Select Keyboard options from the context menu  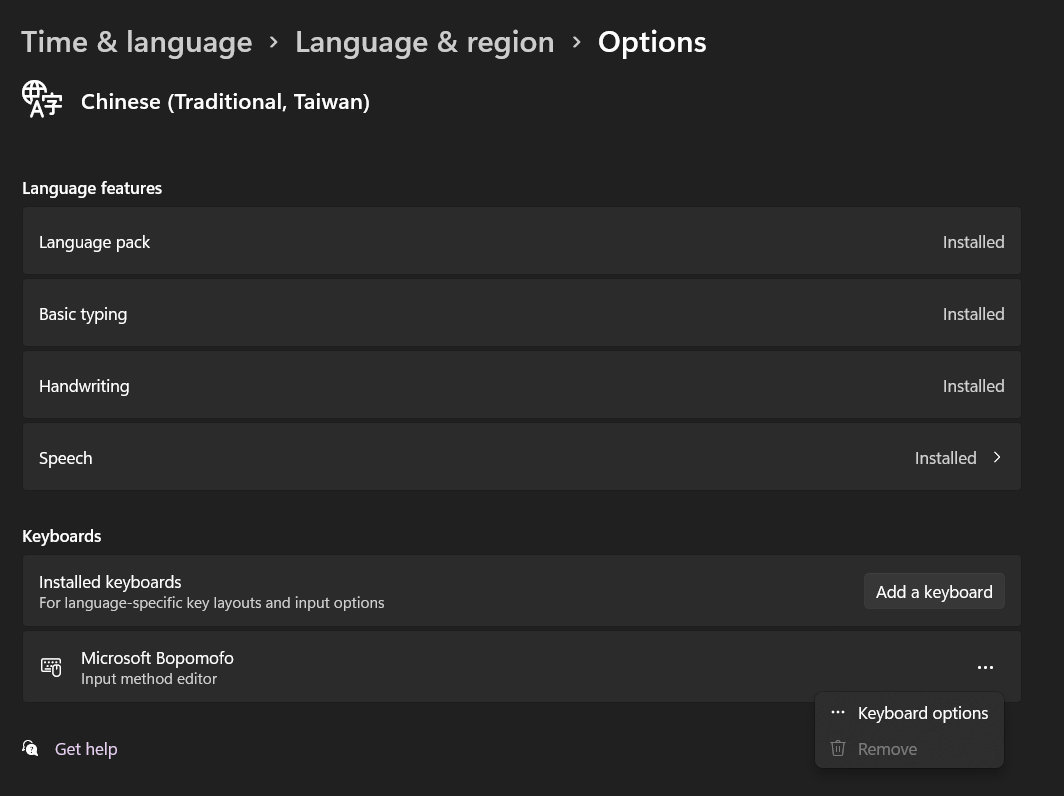click(922, 713)
